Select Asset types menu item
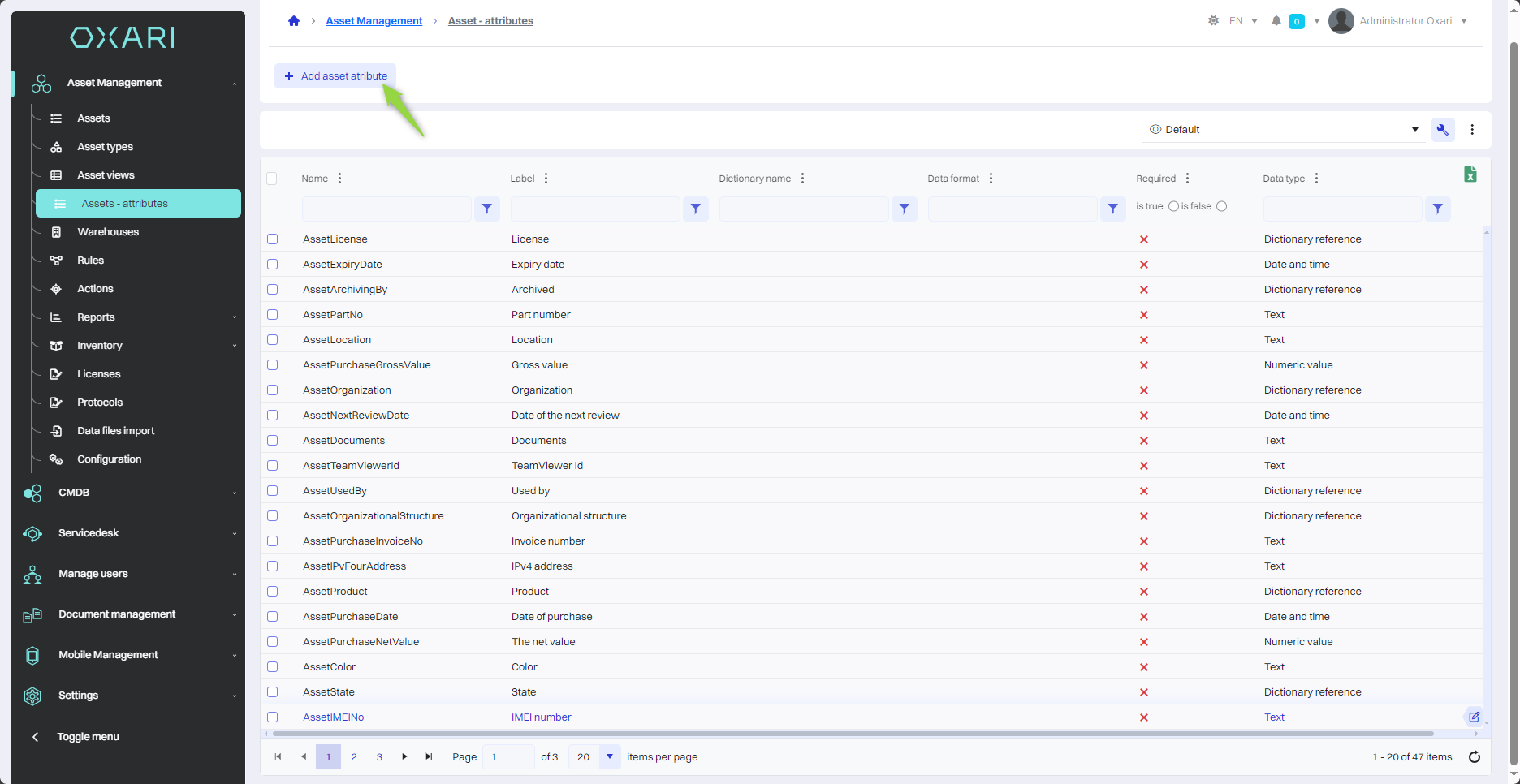Image resolution: width=1520 pixels, height=784 pixels. pyautogui.click(x=105, y=147)
